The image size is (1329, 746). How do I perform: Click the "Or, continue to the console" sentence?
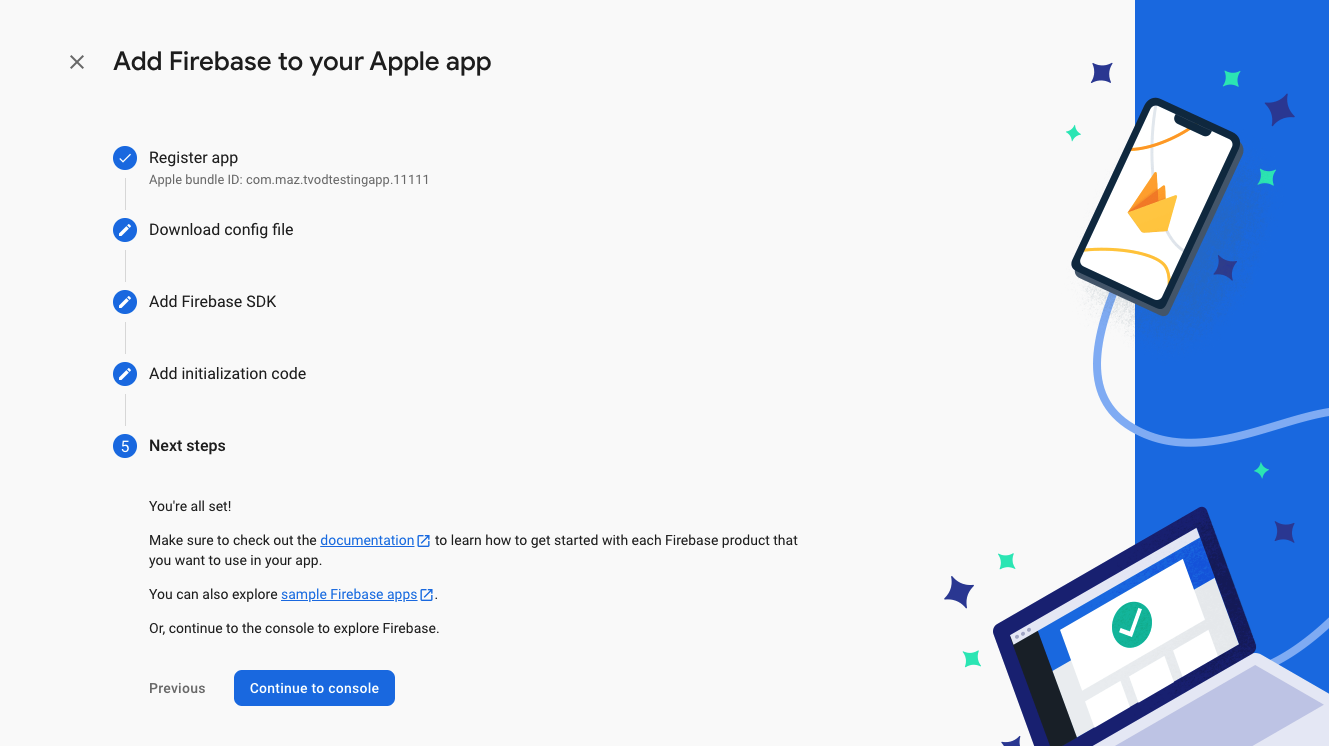[294, 628]
